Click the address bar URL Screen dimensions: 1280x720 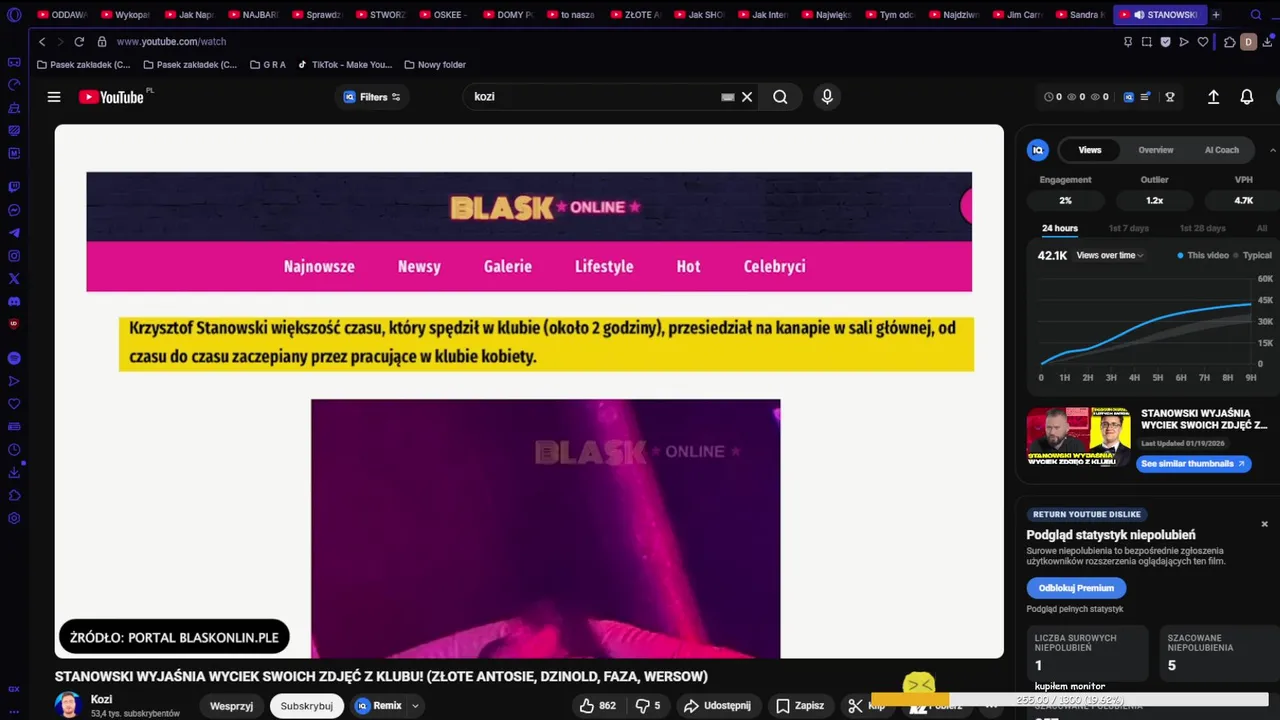pos(171,42)
